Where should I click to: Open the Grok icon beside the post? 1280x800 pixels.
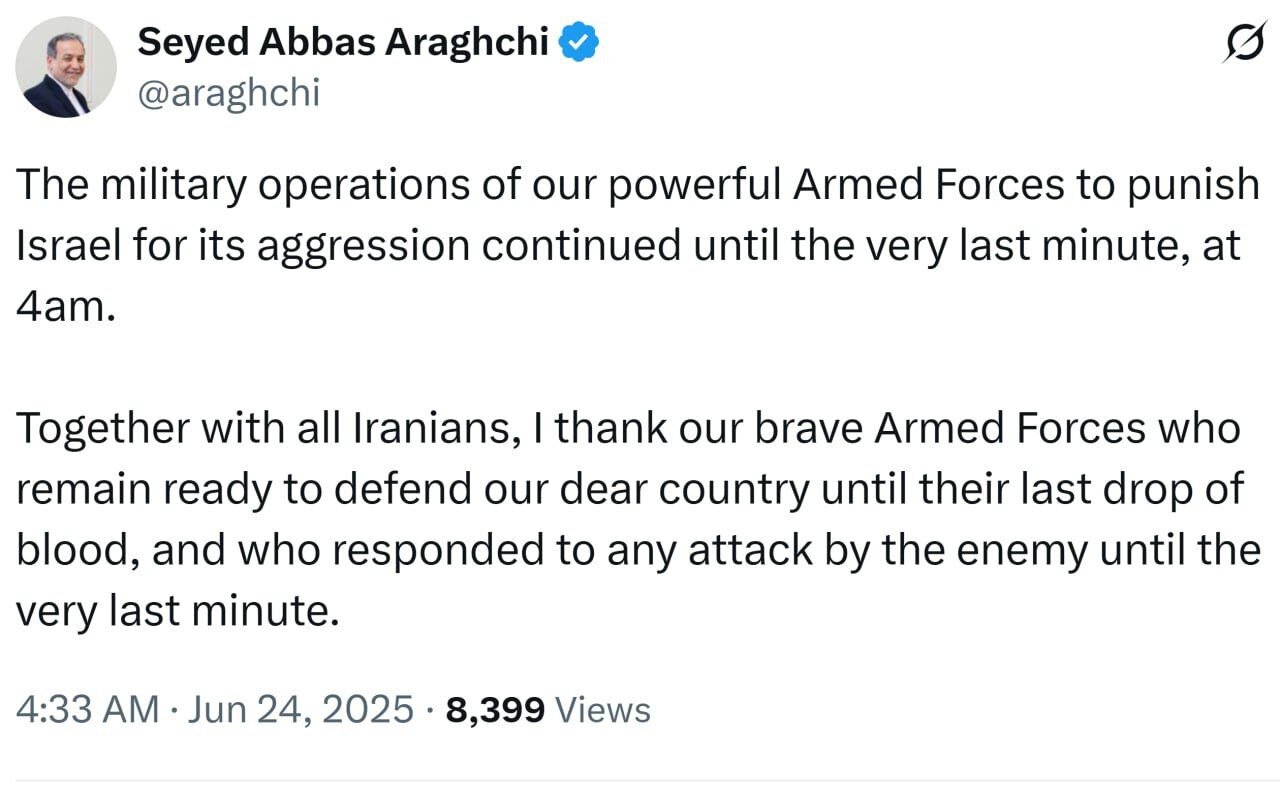1243,43
